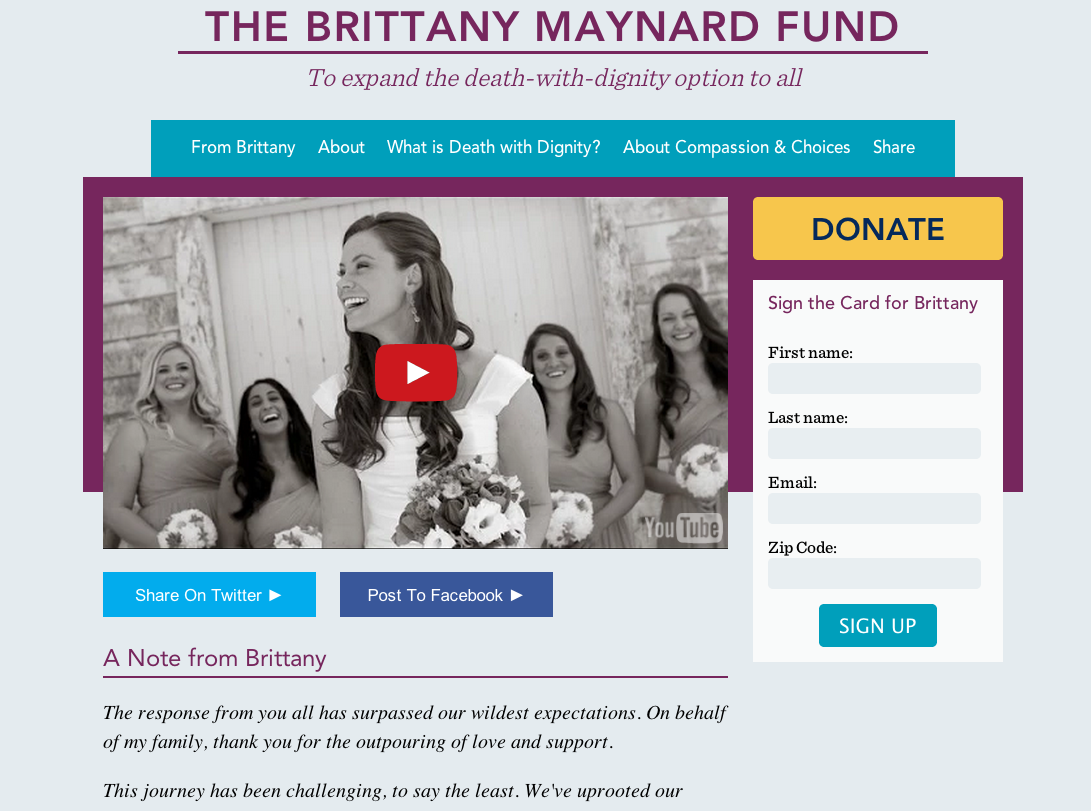Image resolution: width=1091 pixels, height=811 pixels.
Task: Play the YouTube video
Action: 415,372
